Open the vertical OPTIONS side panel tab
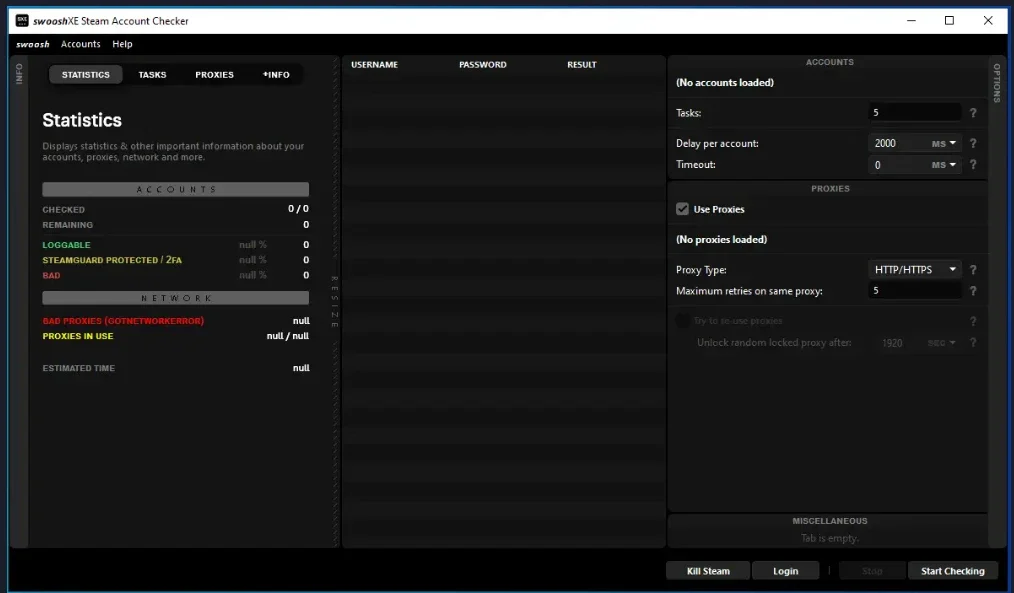The image size is (1014, 593). (x=997, y=83)
